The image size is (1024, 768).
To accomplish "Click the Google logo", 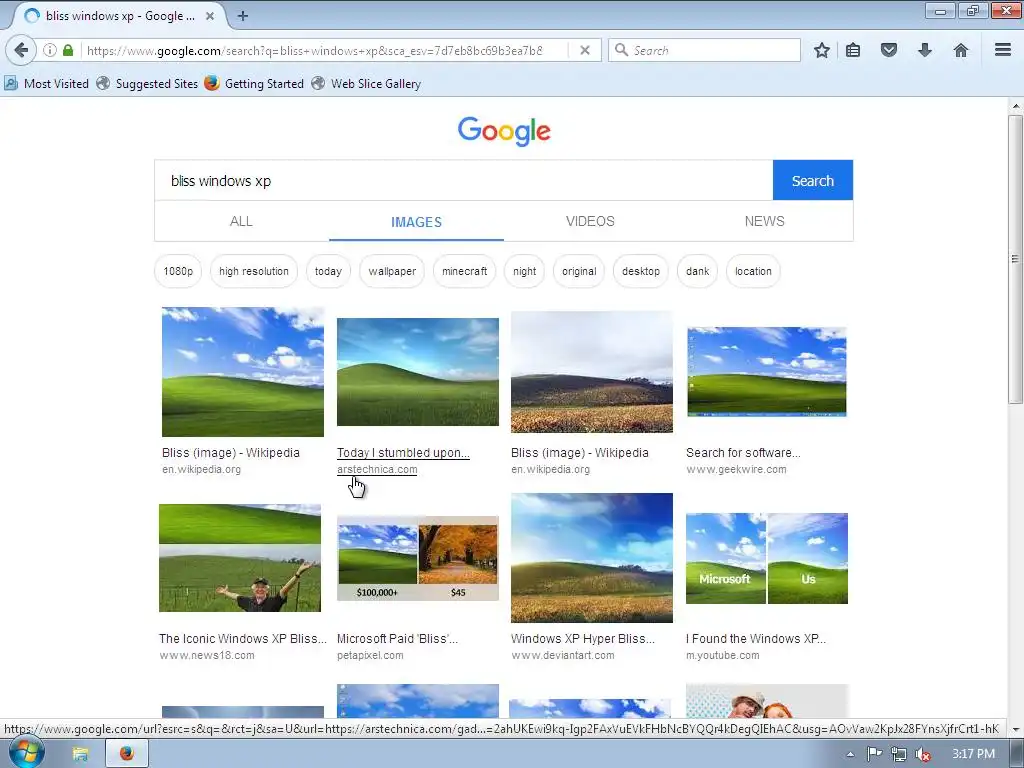I will pyautogui.click(x=504, y=131).
